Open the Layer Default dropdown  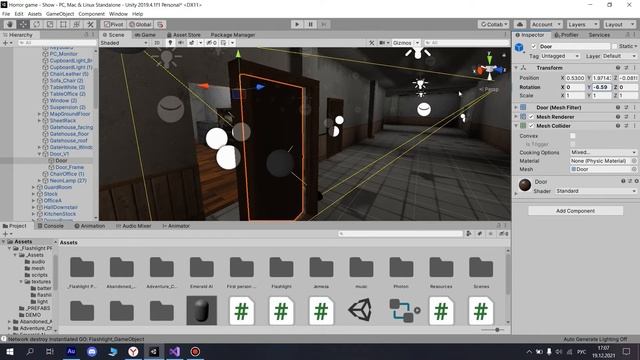[620, 56]
